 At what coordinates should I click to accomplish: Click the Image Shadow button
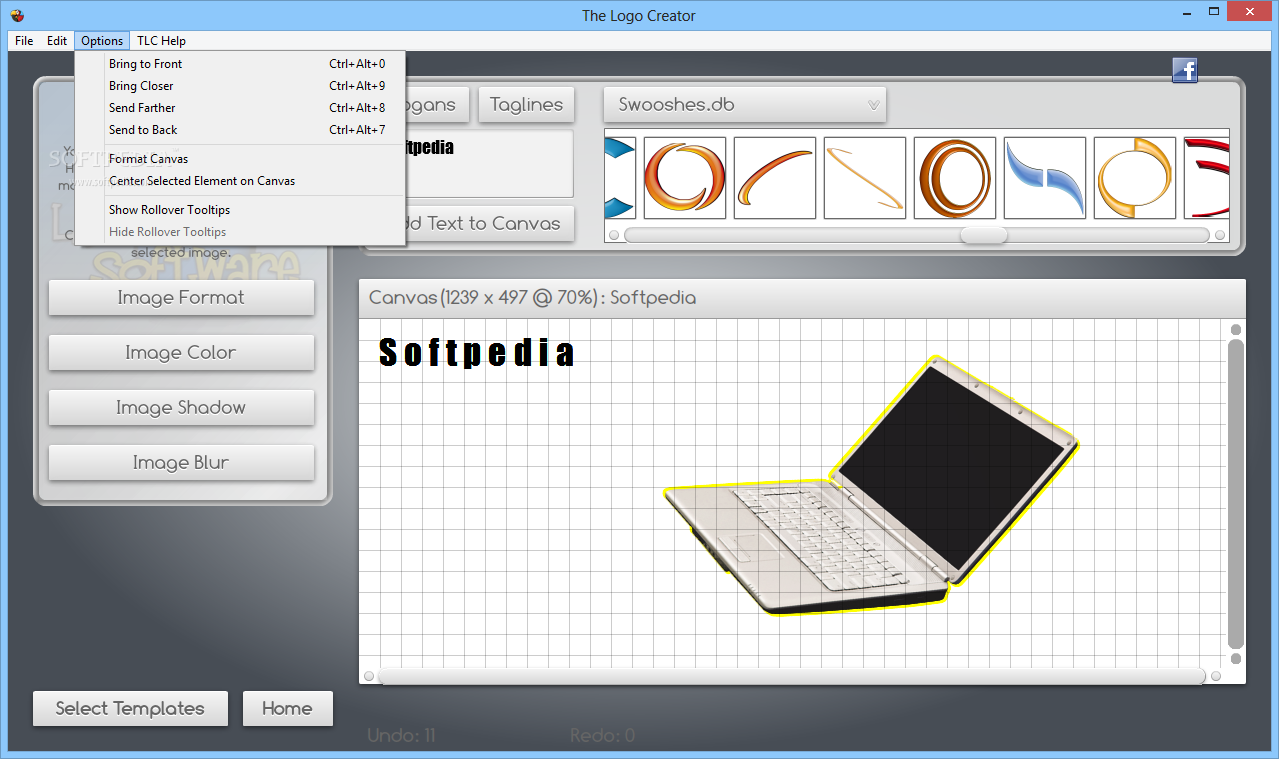[x=181, y=408]
